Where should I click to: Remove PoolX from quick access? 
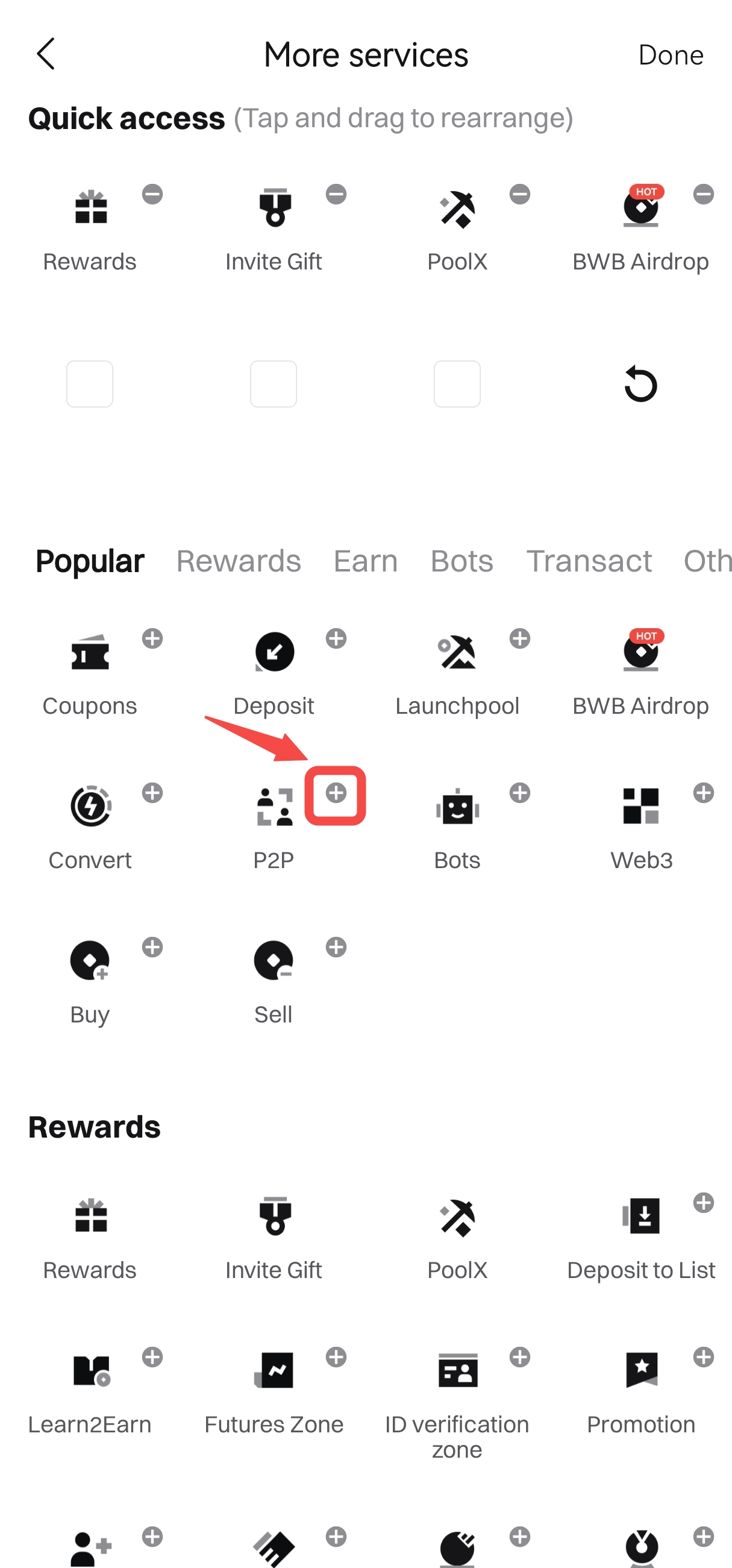520,195
